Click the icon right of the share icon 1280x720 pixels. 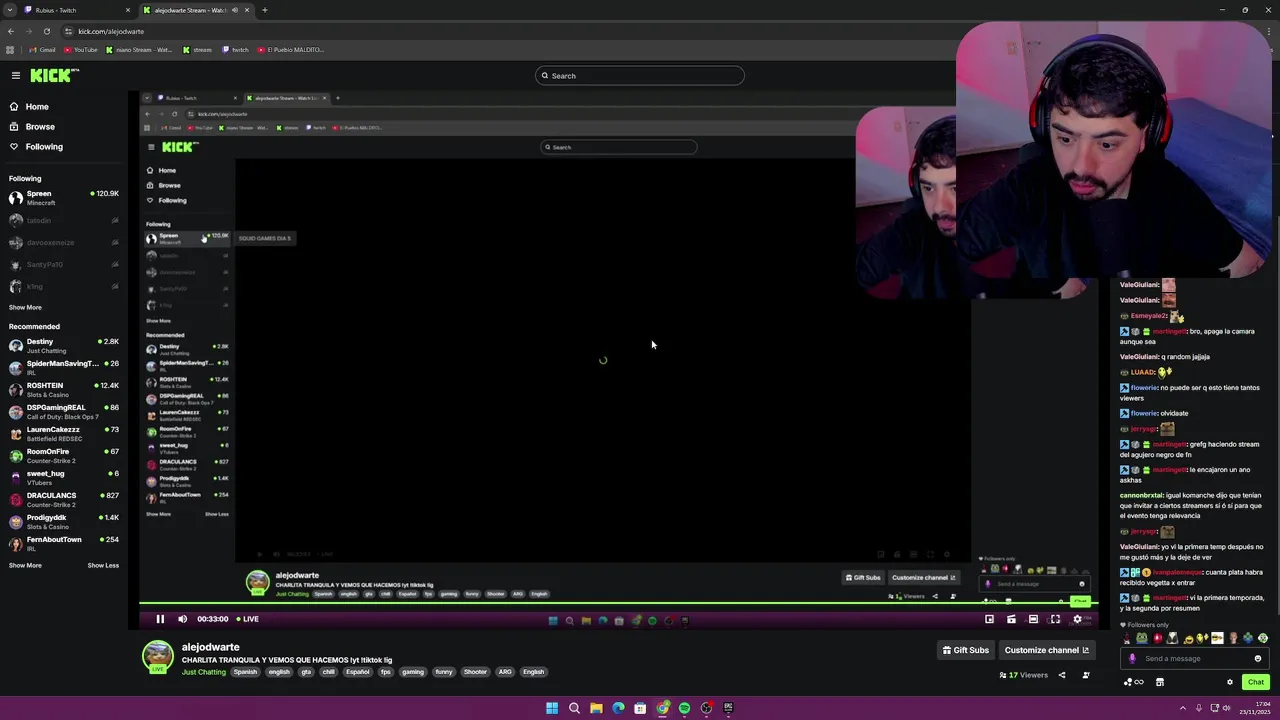point(1086,675)
